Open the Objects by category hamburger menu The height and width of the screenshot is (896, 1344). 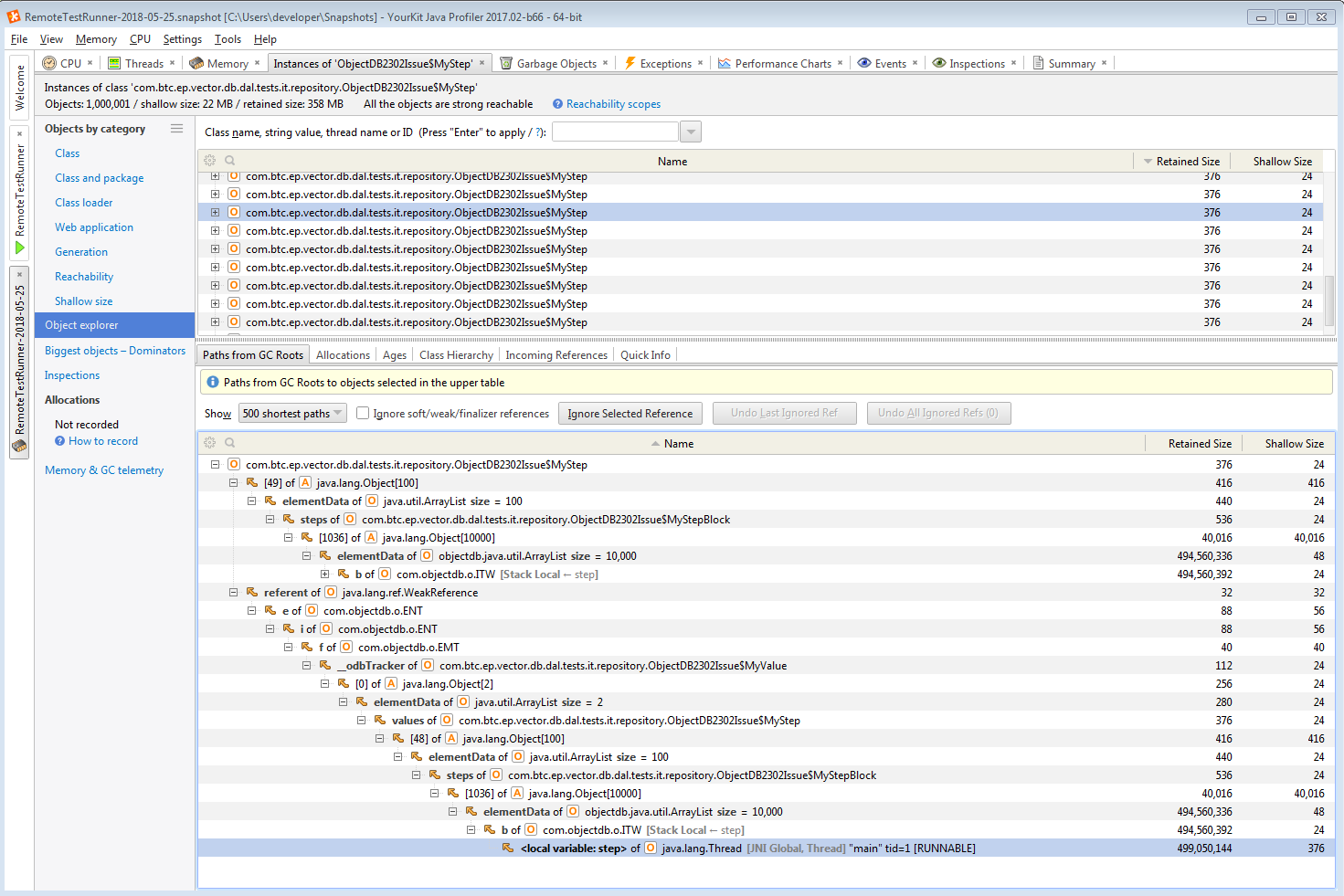click(177, 129)
